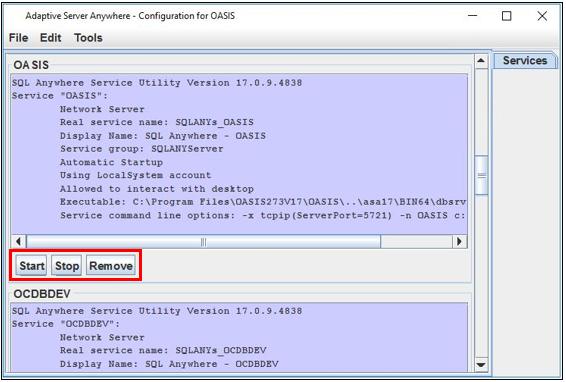Click Remove button for OASIS service
Image resolution: width=566 pixels, height=382 pixels.
111,266
